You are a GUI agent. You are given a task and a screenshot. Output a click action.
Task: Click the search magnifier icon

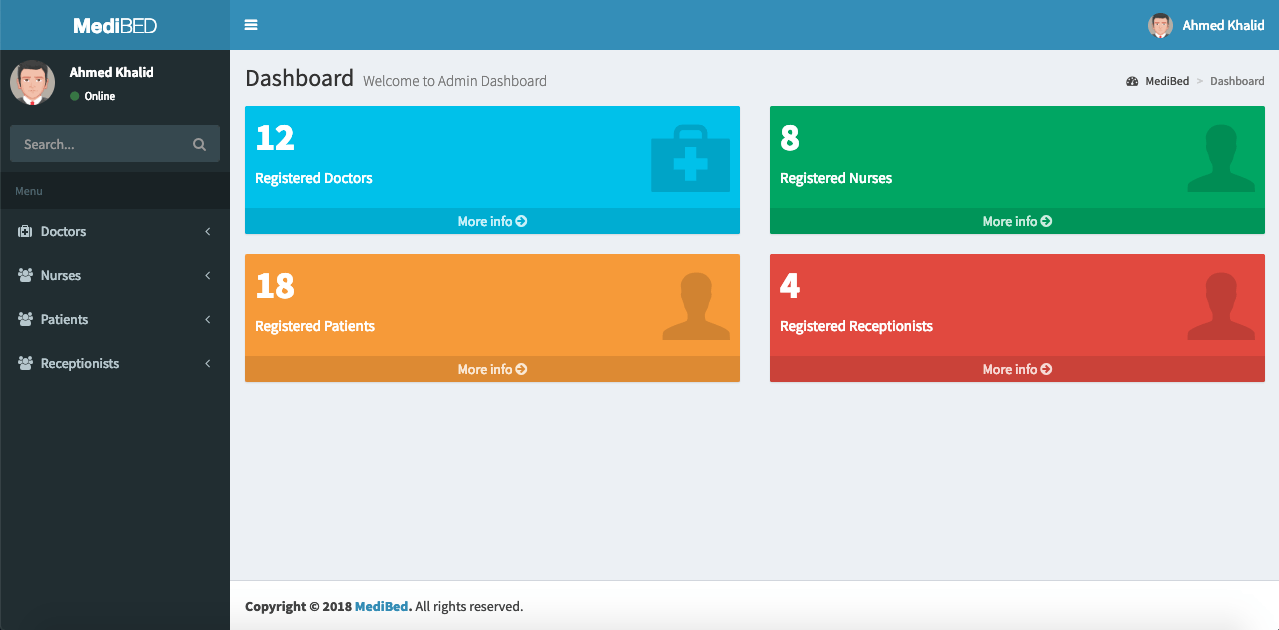[199, 145]
